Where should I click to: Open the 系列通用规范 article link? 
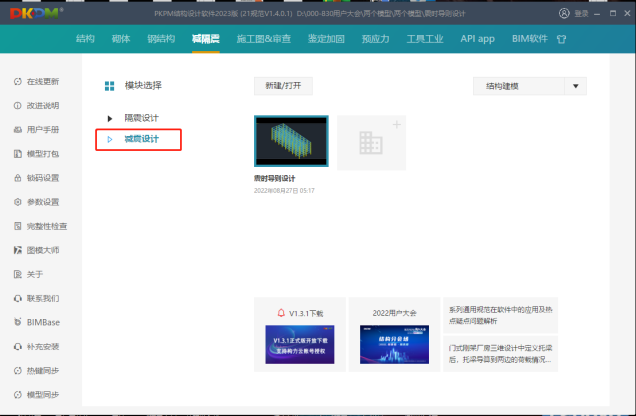coord(501,315)
